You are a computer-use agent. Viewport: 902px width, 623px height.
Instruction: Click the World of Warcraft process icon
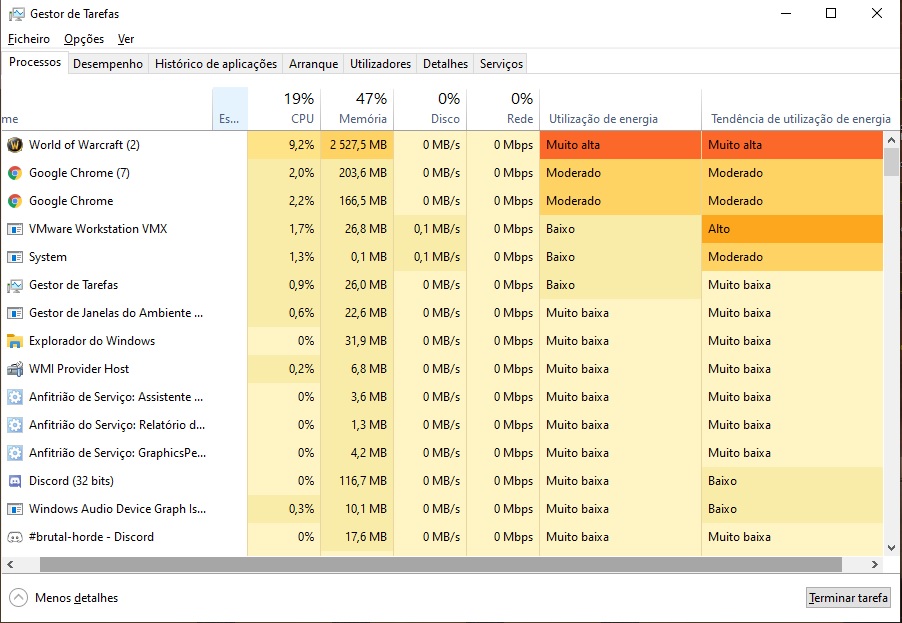[15, 145]
